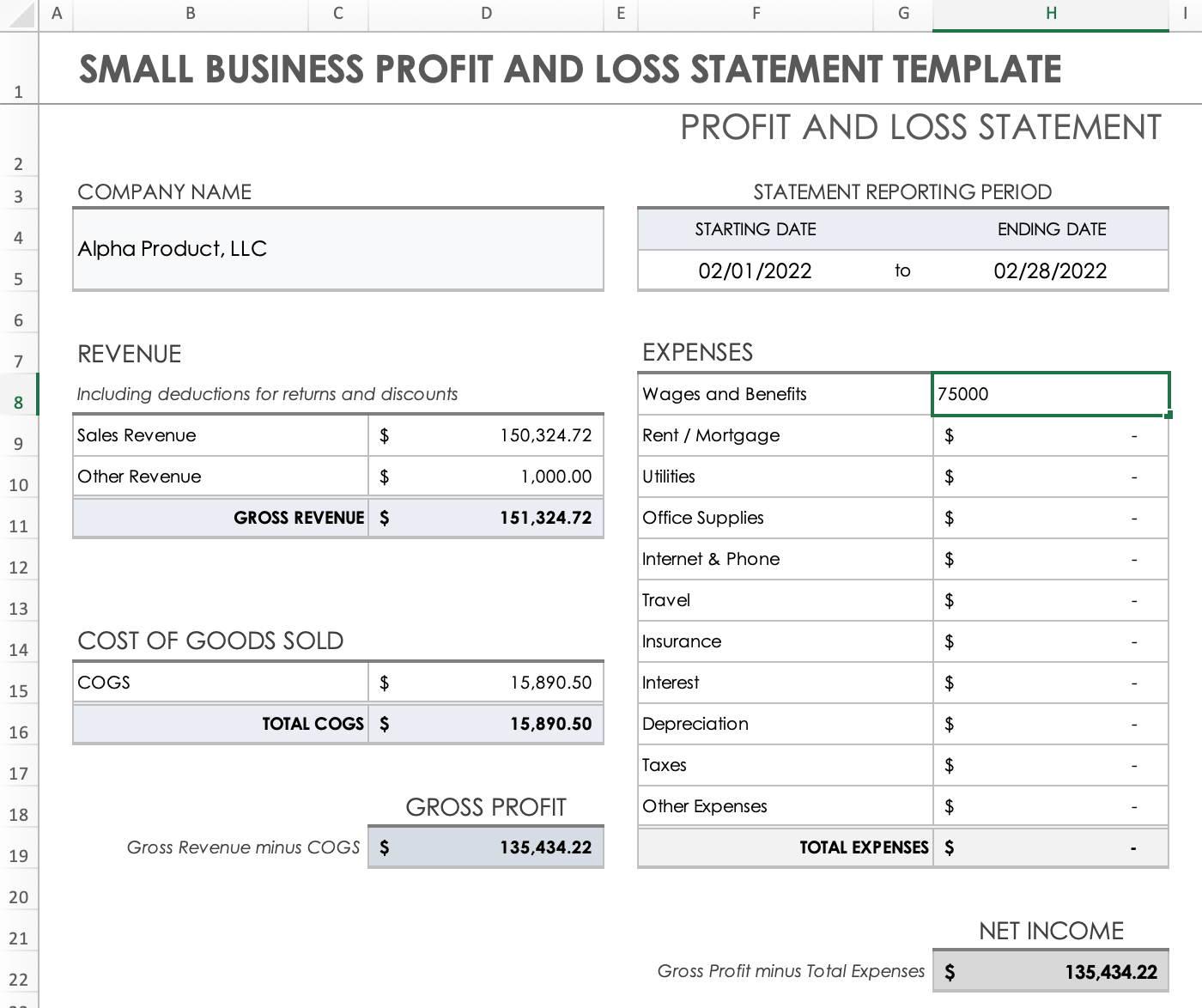
Task: Select the Sales Revenue amount 150,324.72
Action: (486, 435)
